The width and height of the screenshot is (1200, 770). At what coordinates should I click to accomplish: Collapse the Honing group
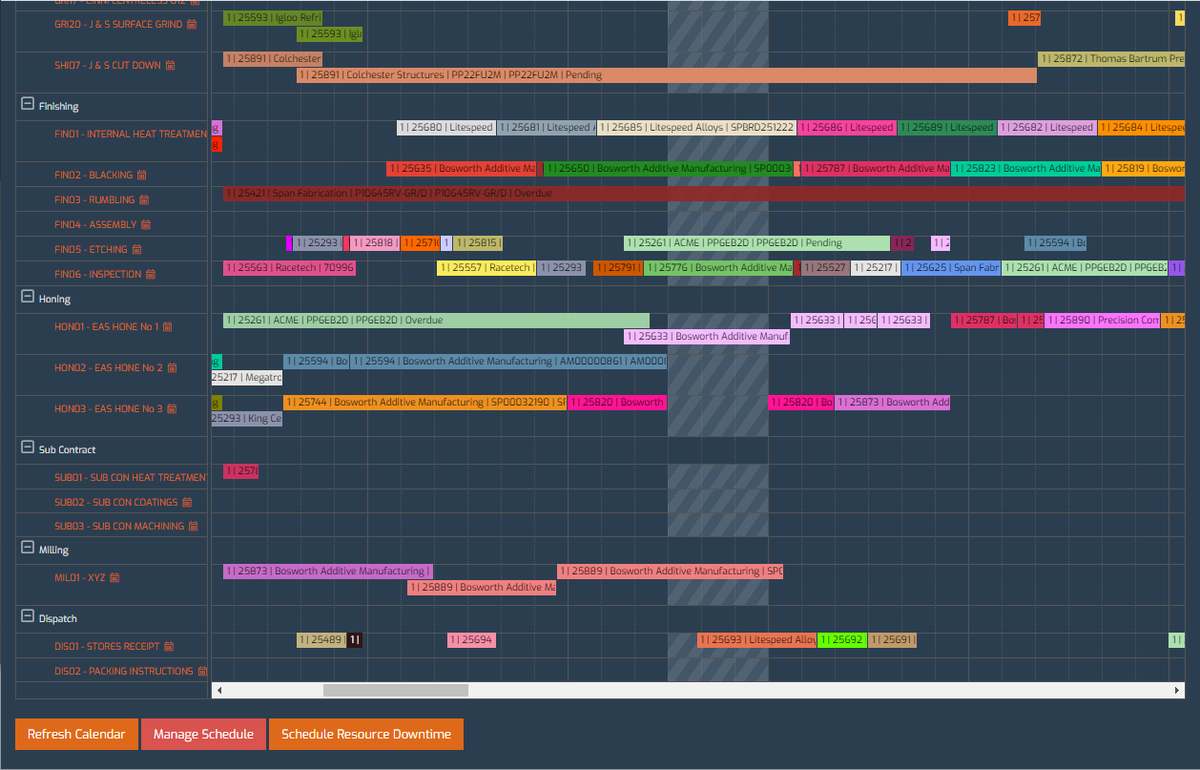tap(28, 297)
